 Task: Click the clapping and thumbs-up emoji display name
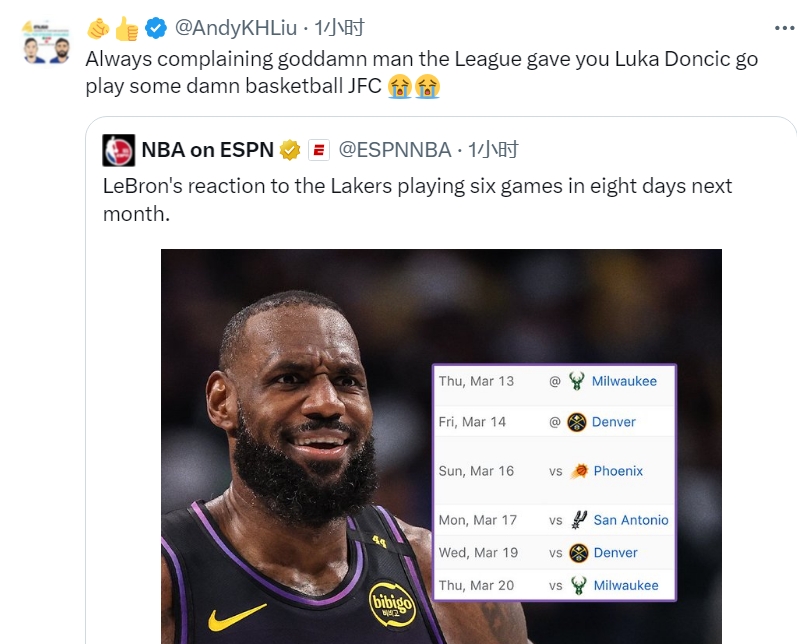click(112, 27)
